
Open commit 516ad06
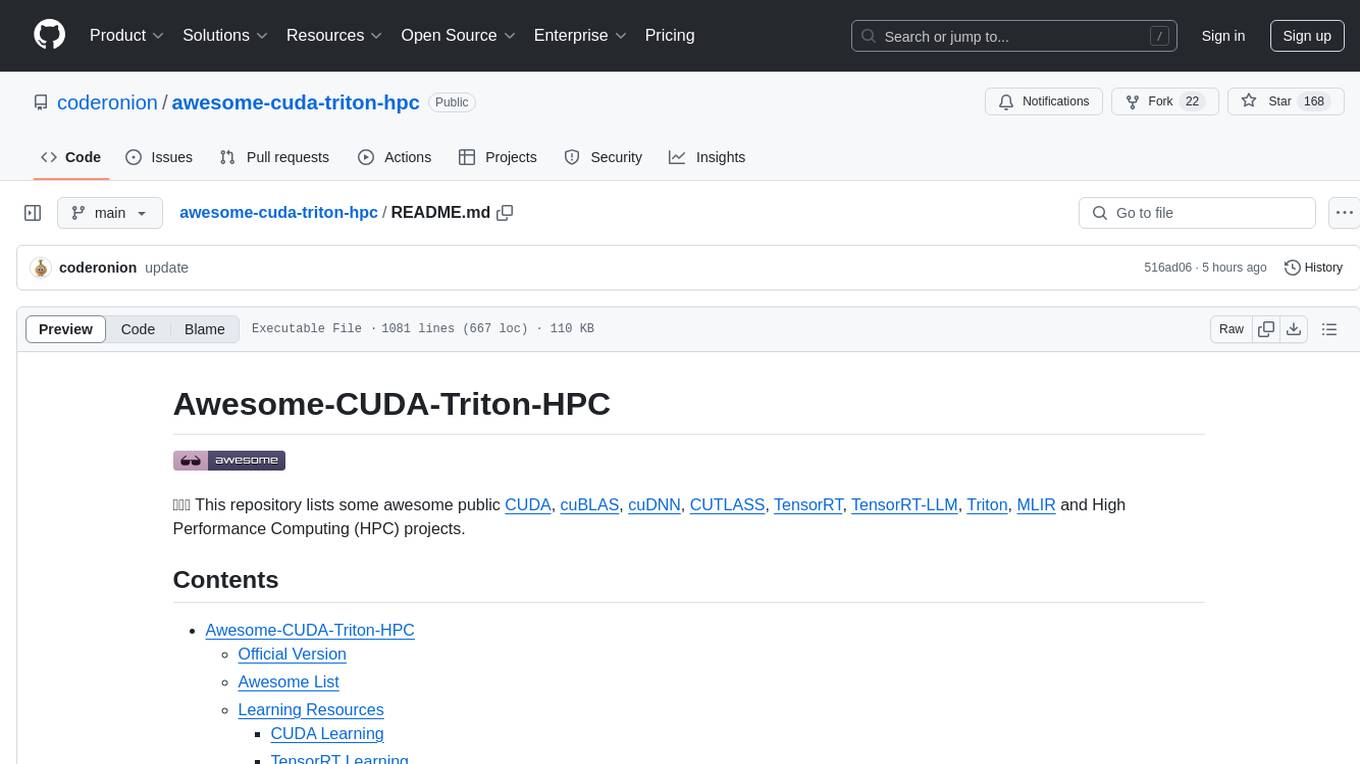(1168, 268)
